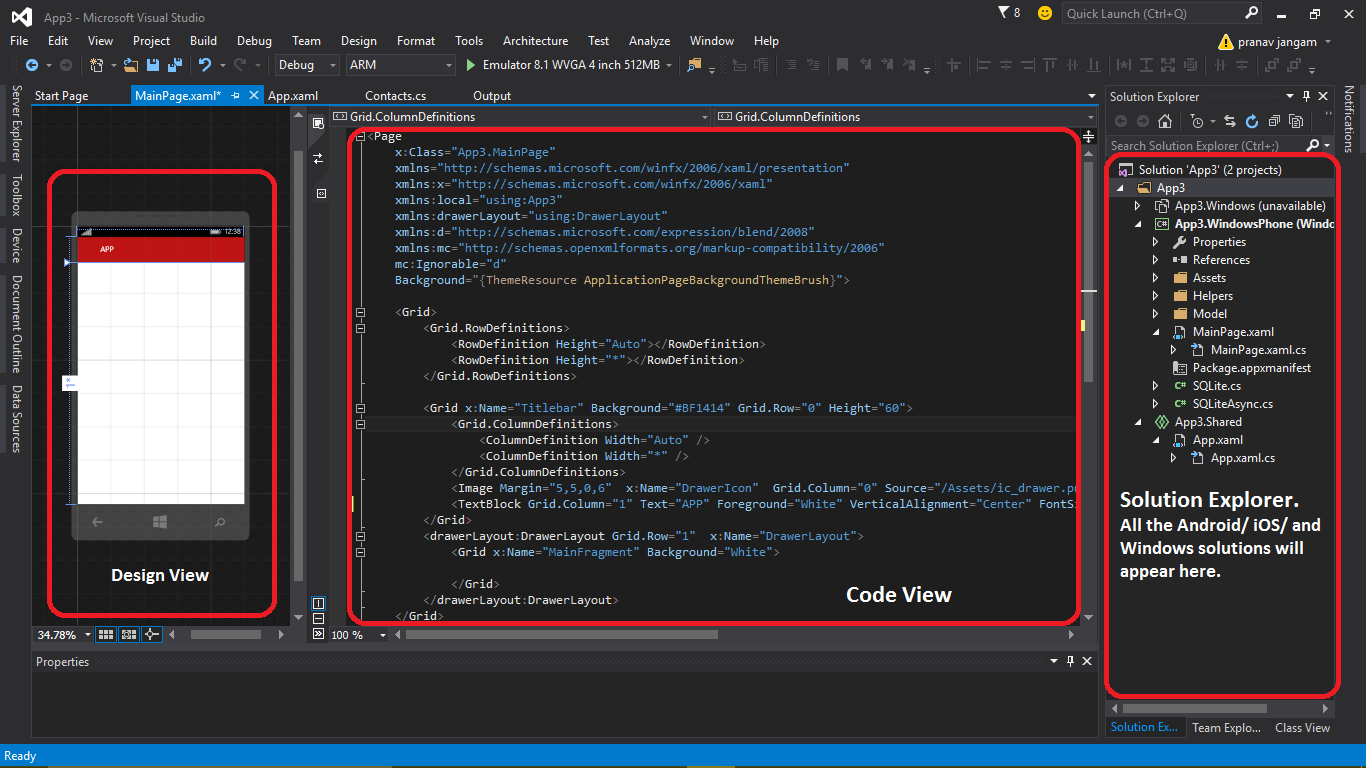The height and width of the screenshot is (768, 1366).
Task: Open the Server Explorer side tab
Action: point(16,124)
